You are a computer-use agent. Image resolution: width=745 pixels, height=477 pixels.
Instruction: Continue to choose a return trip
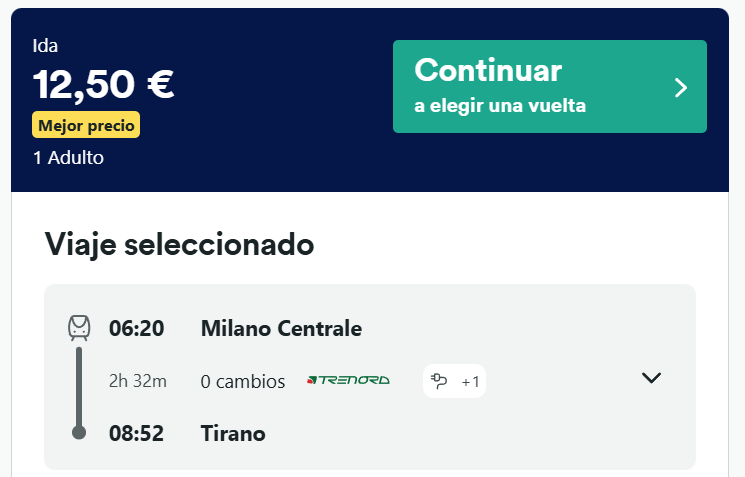click(550, 86)
